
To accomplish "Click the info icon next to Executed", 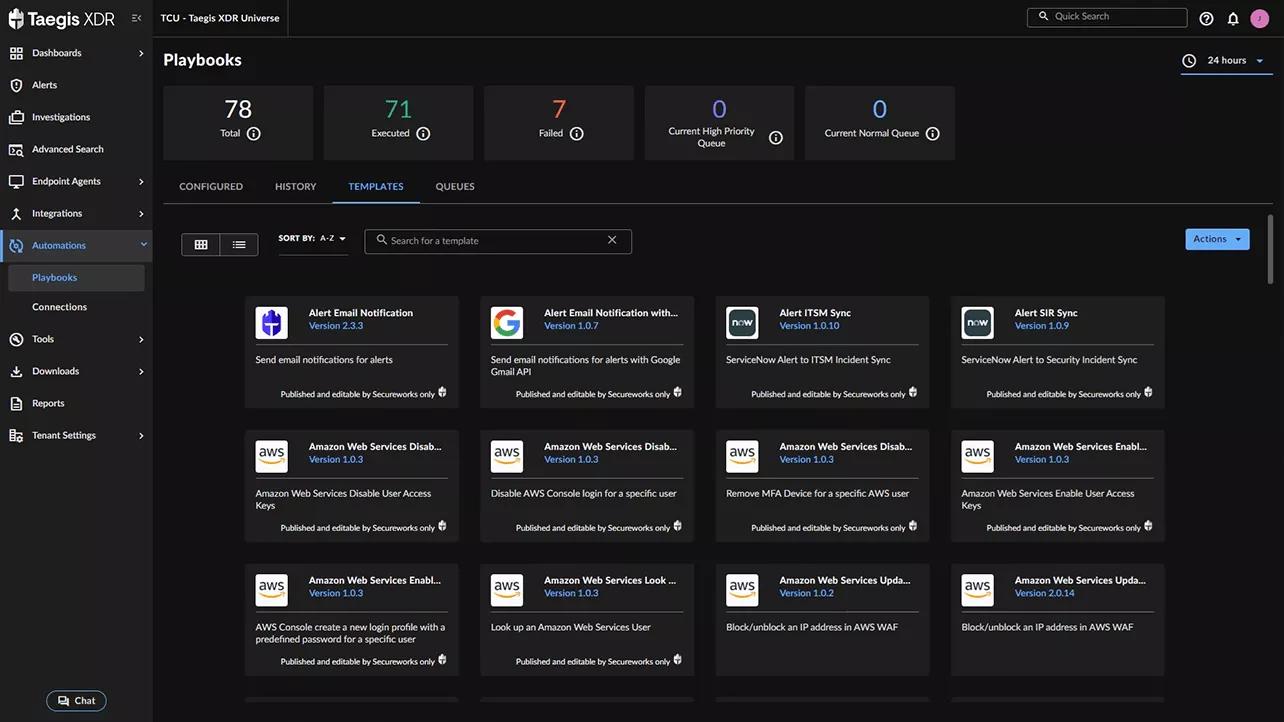I will pos(423,134).
